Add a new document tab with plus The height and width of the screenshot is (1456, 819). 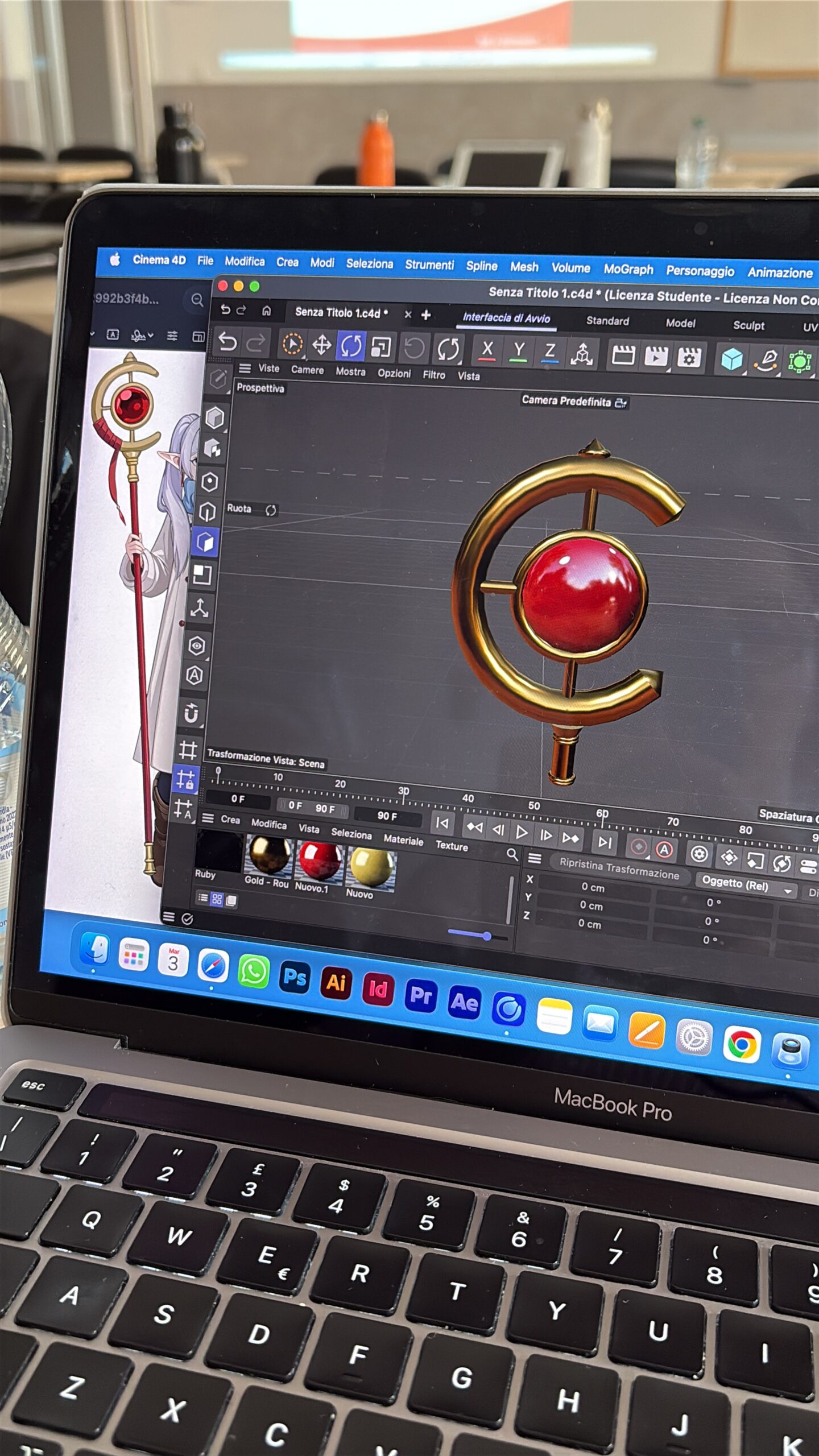point(425,315)
